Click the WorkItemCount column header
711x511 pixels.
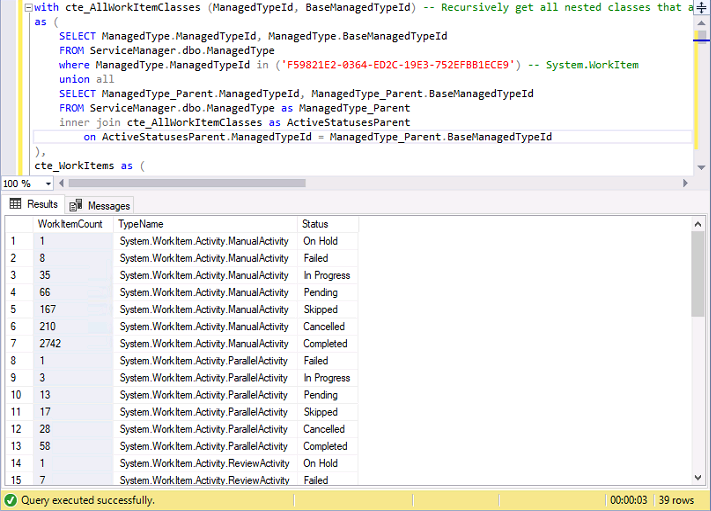pyautogui.click(x=70, y=224)
